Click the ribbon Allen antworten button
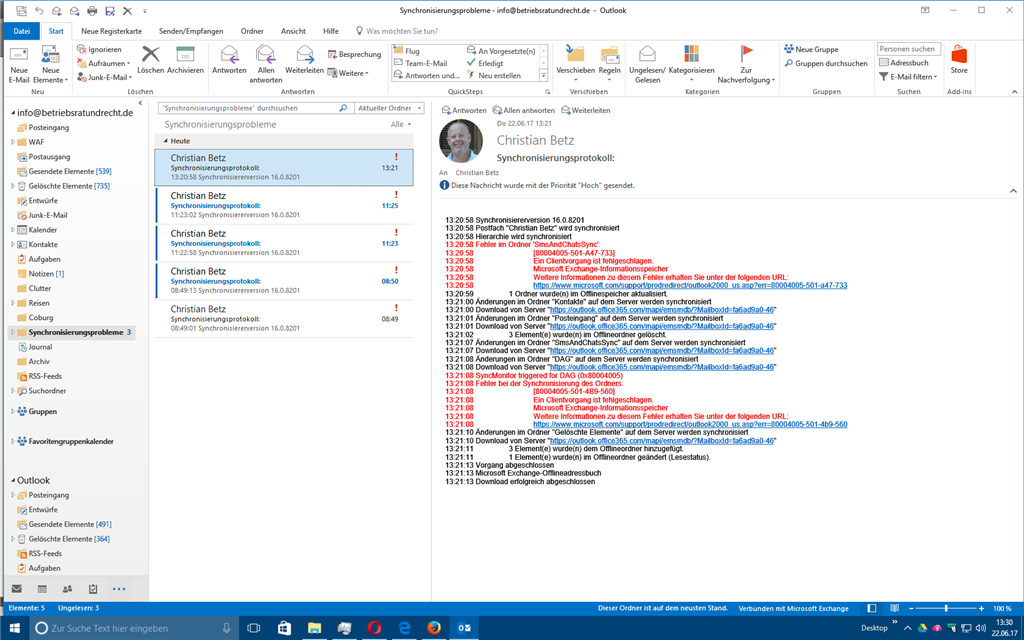This screenshot has height=640, width=1024. click(x=266, y=65)
